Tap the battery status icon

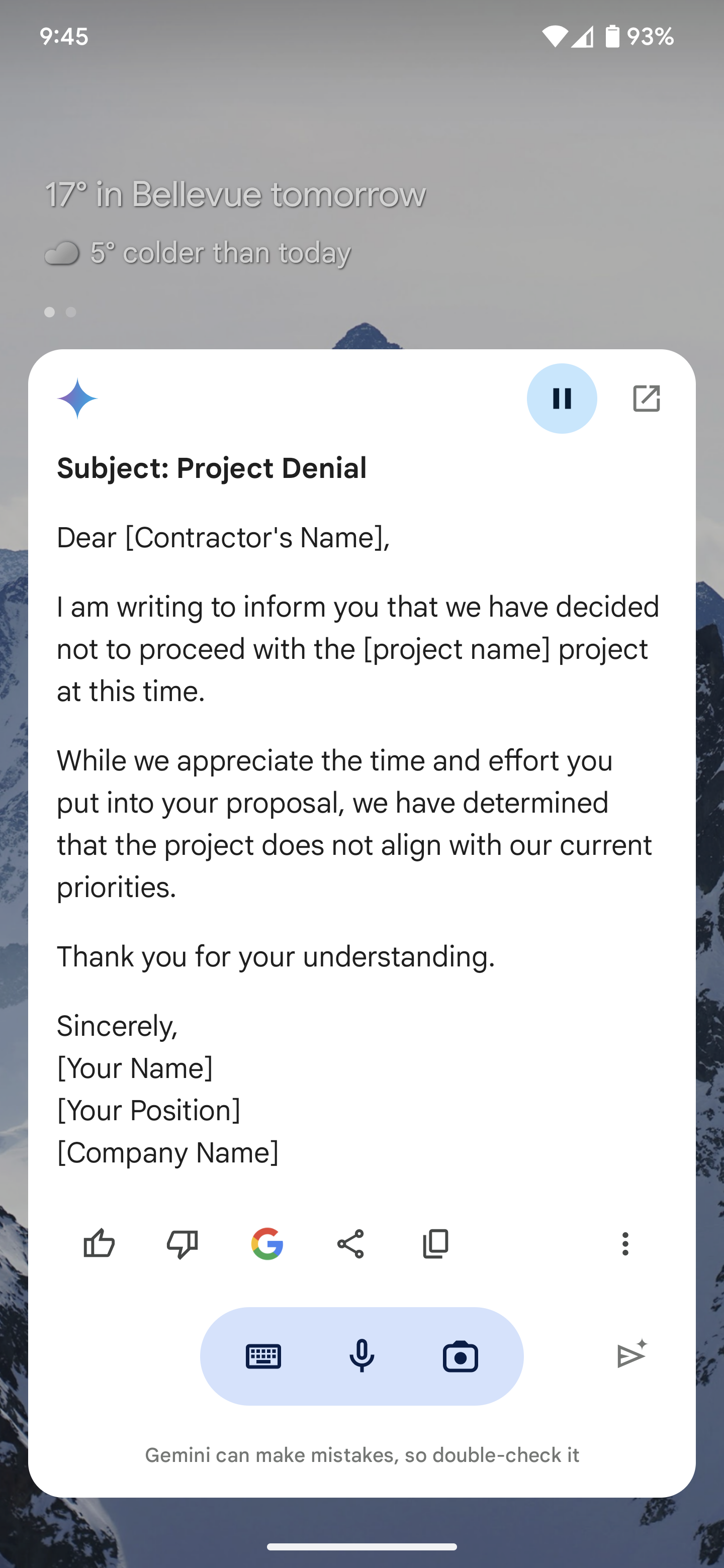pyautogui.click(x=612, y=37)
